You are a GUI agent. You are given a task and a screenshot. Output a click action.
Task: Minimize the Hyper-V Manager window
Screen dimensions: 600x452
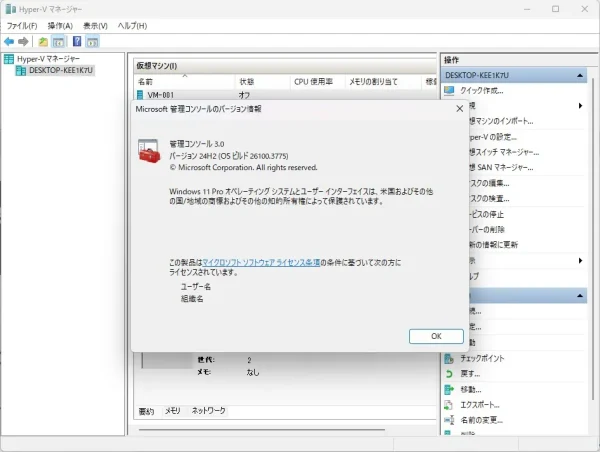pos(527,9)
